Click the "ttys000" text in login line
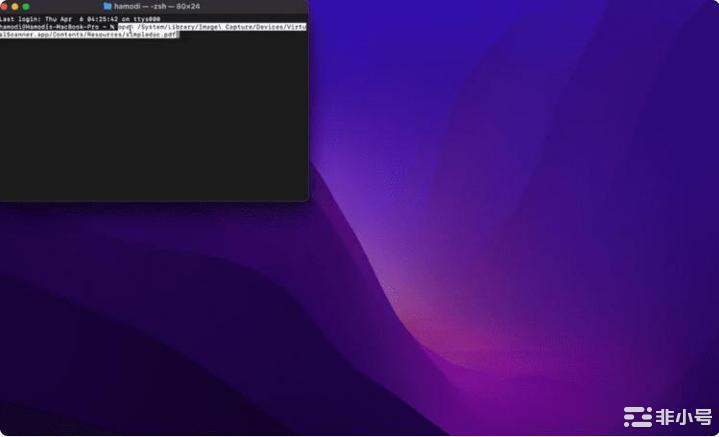The image size is (719, 437). coord(147,18)
